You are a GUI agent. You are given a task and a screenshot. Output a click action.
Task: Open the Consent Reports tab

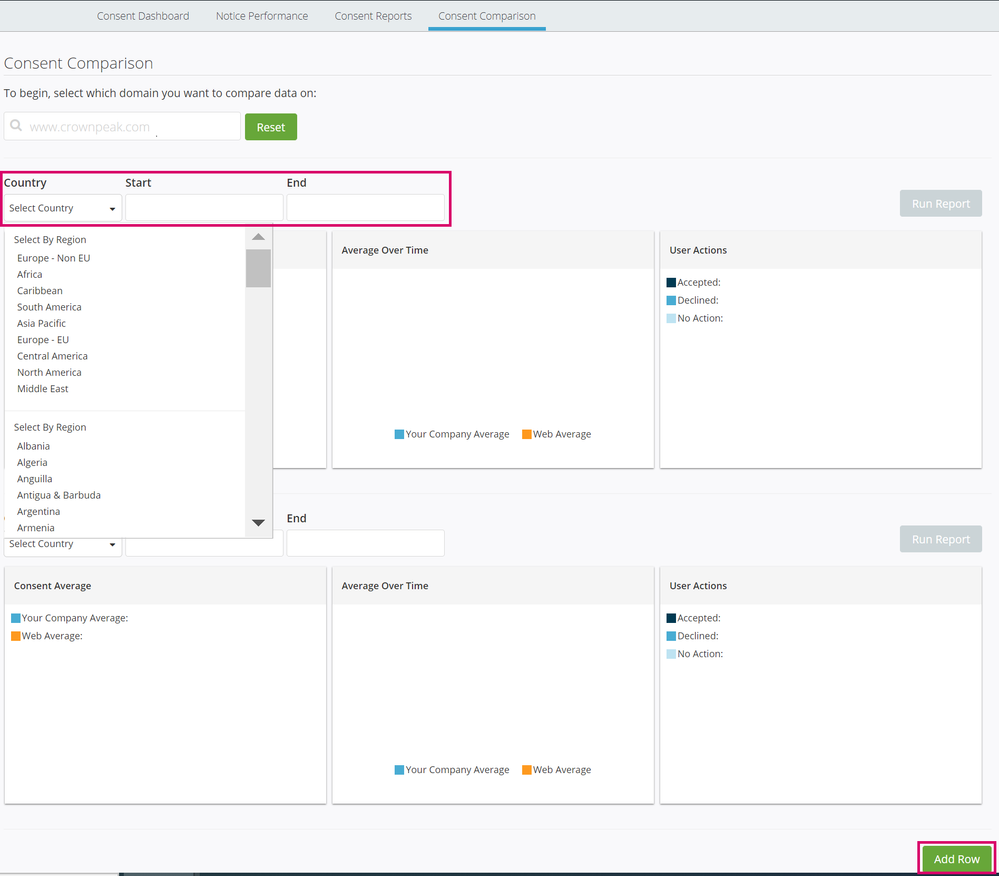click(x=373, y=16)
